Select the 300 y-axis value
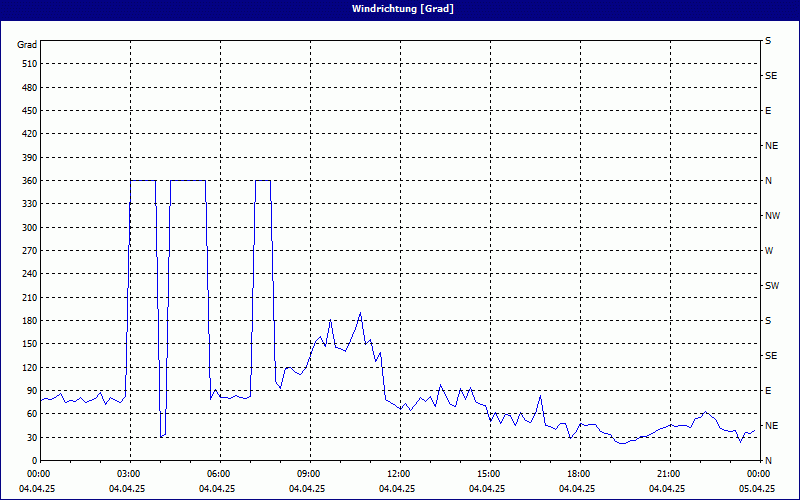The height and width of the screenshot is (500, 800). pos(30,228)
